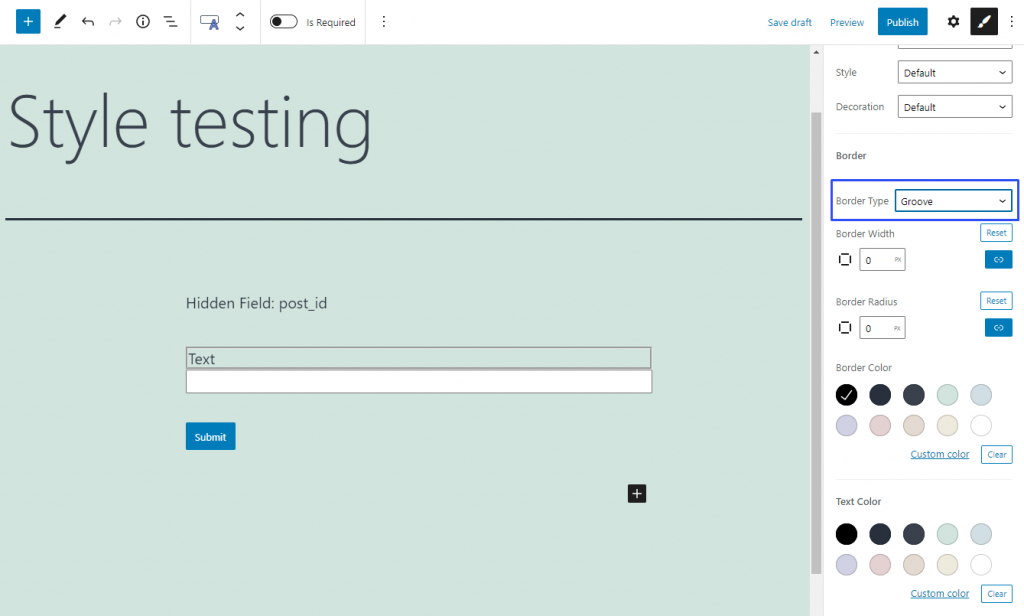Click the empty text input in the form

point(419,381)
